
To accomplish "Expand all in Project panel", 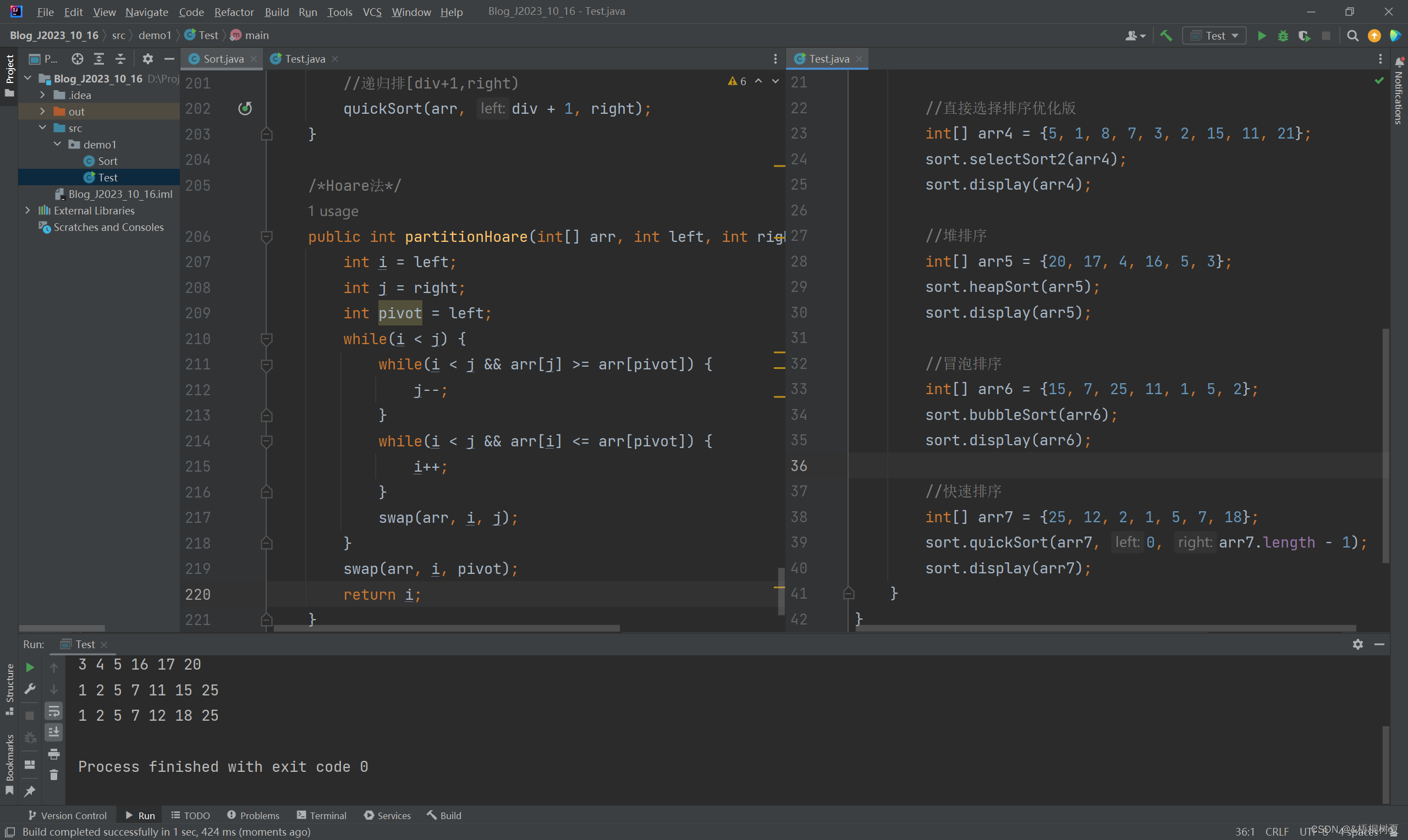I will 99,59.
